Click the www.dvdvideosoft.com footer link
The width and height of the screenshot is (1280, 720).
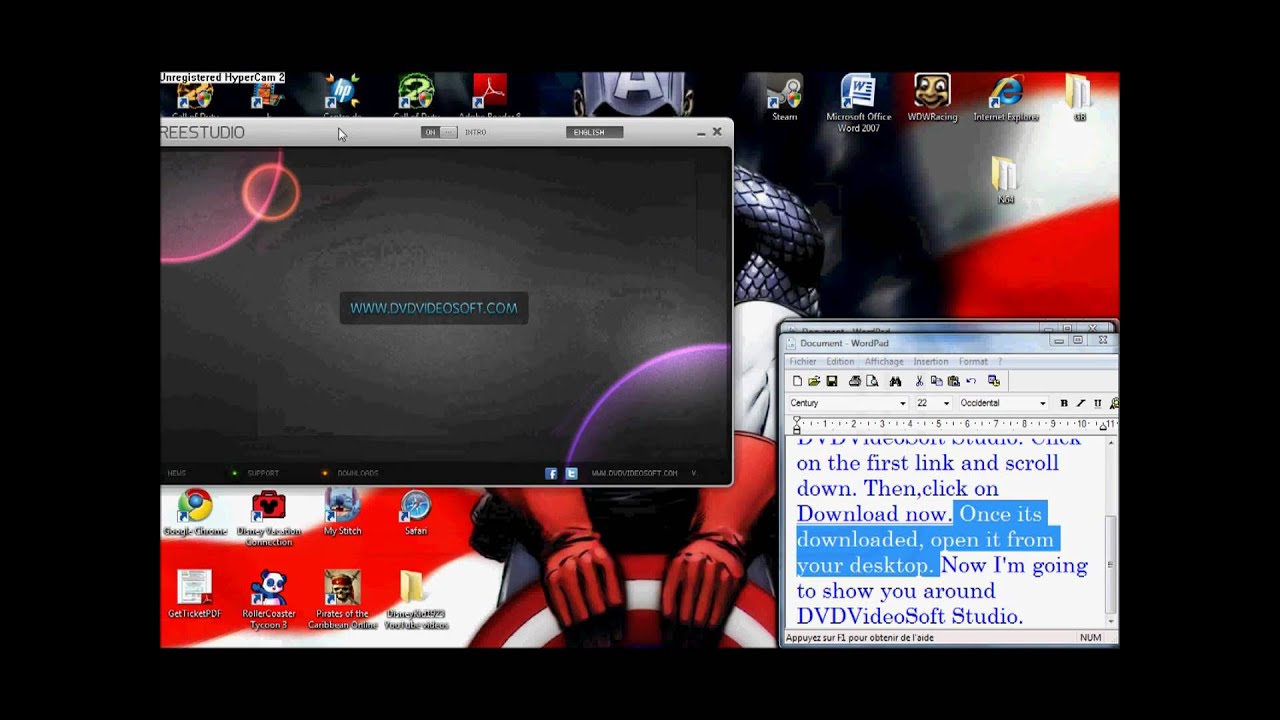[x=634, y=473]
